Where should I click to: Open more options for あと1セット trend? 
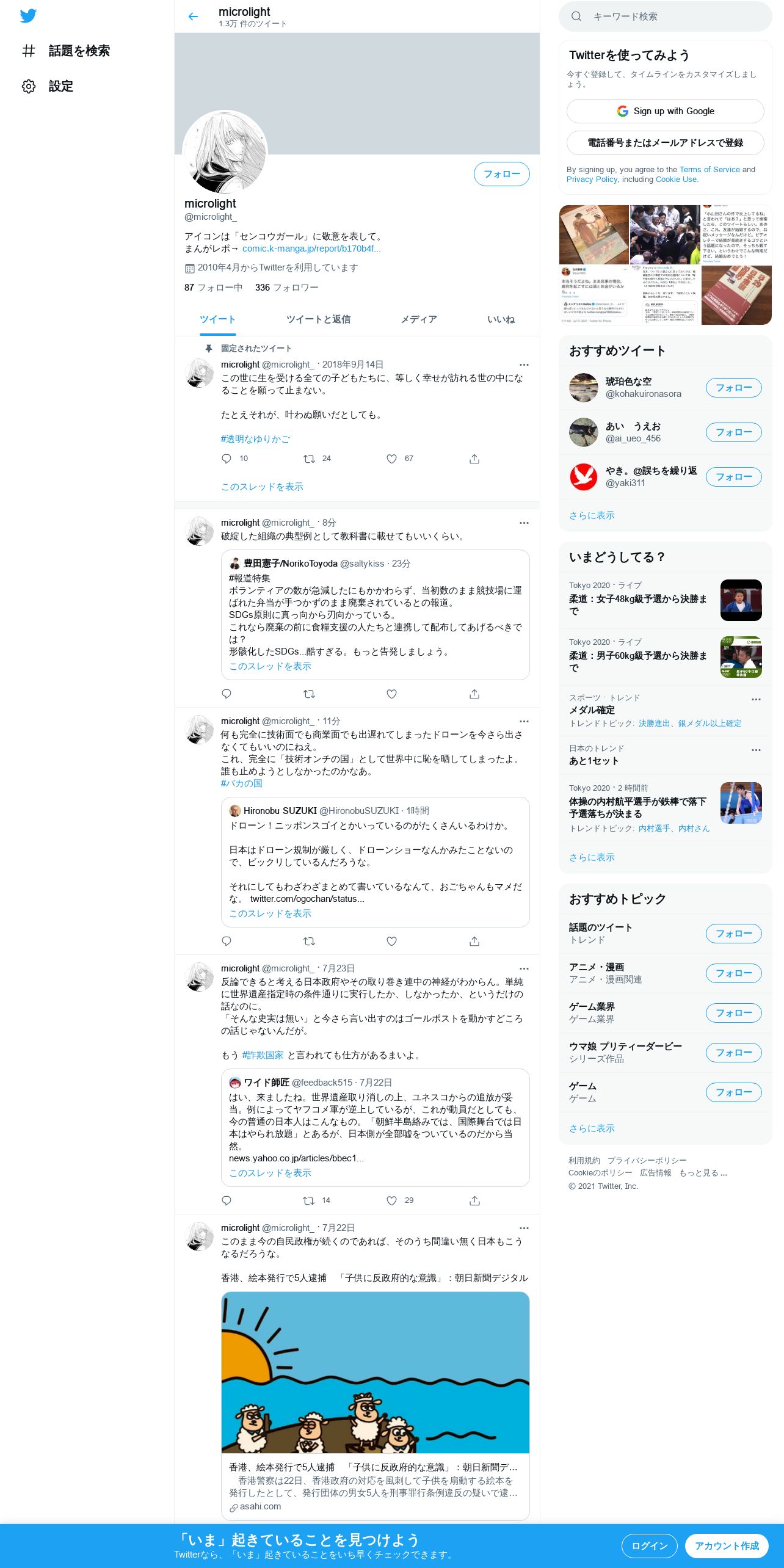pyautogui.click(x=756, y=750)
